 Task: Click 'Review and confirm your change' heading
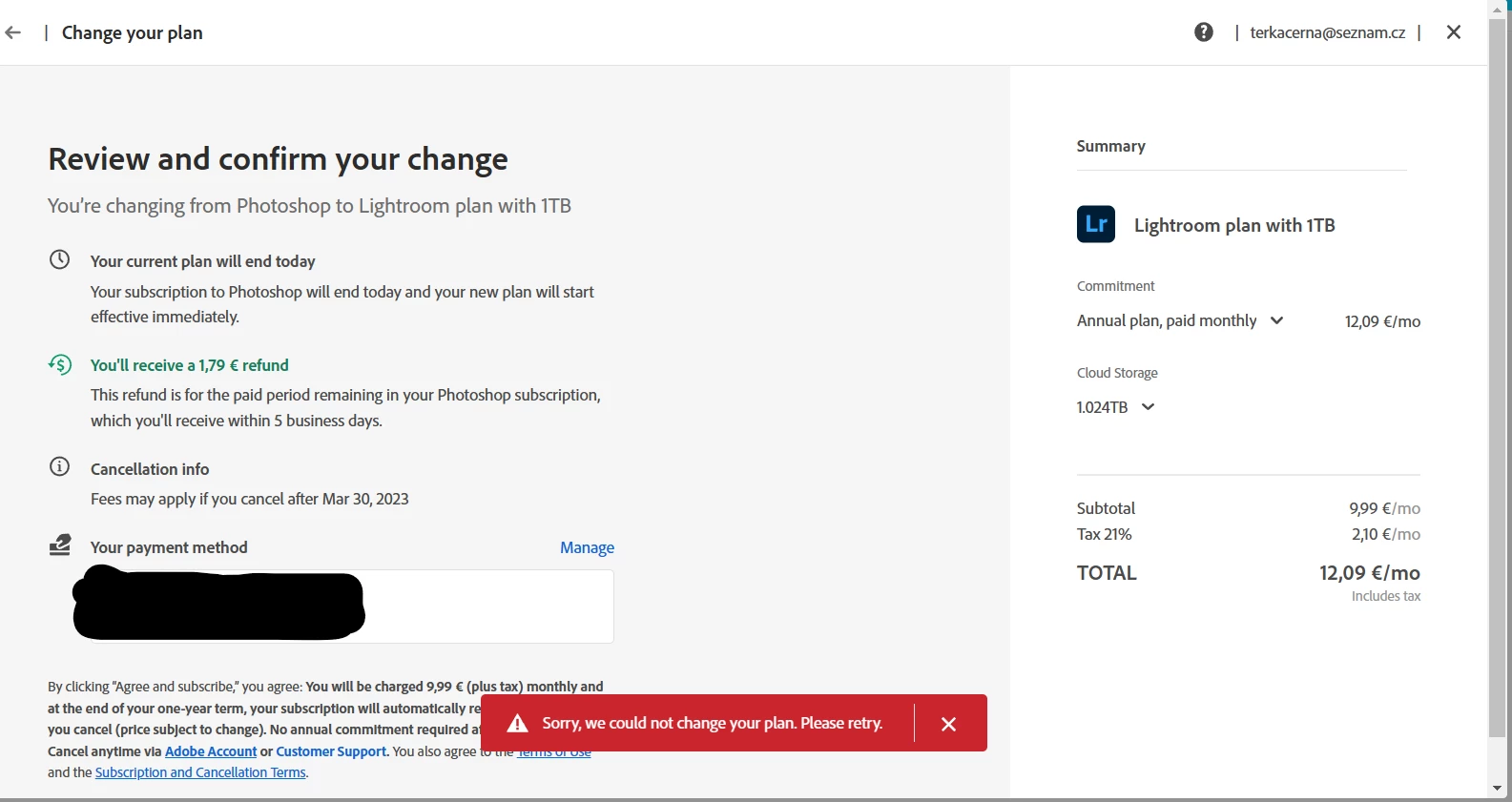click(278, 158)
